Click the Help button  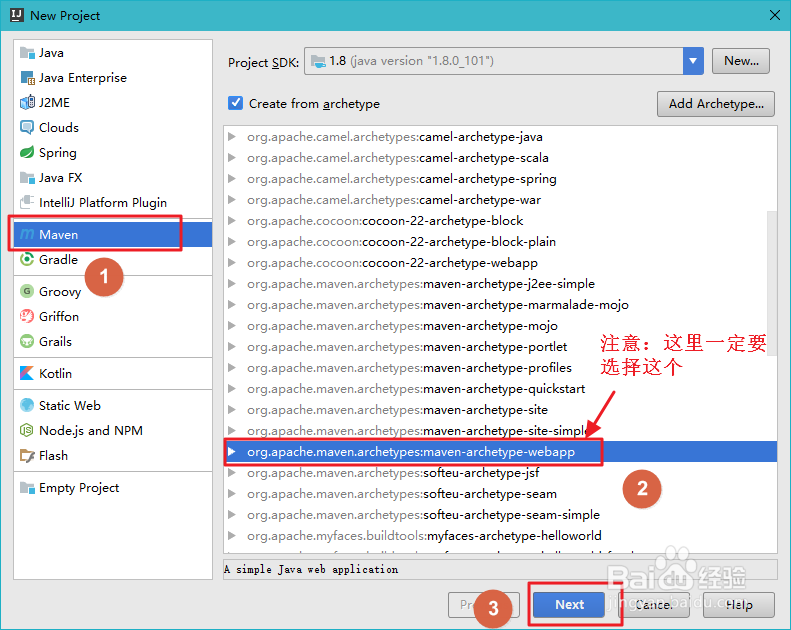(739, 604)
